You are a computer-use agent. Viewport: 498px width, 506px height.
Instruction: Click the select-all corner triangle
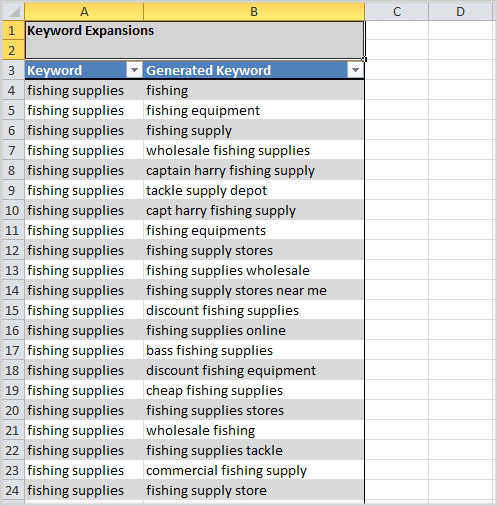(x=13, y=12)
